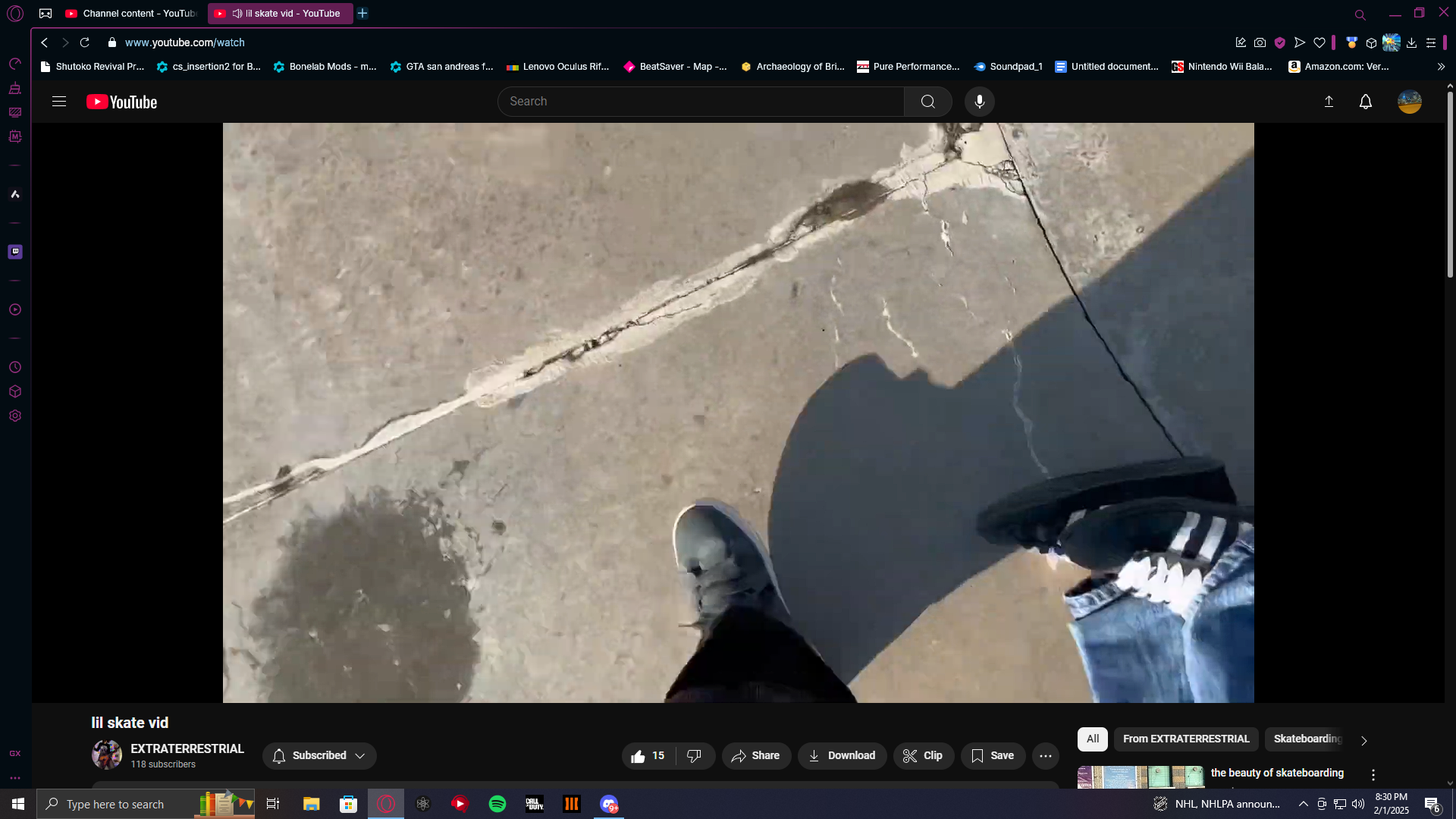Open the YouTube hamburger guide menu
Image resolution: width=1456 pixels, height=819 pixels.
[x=59, y=102]
